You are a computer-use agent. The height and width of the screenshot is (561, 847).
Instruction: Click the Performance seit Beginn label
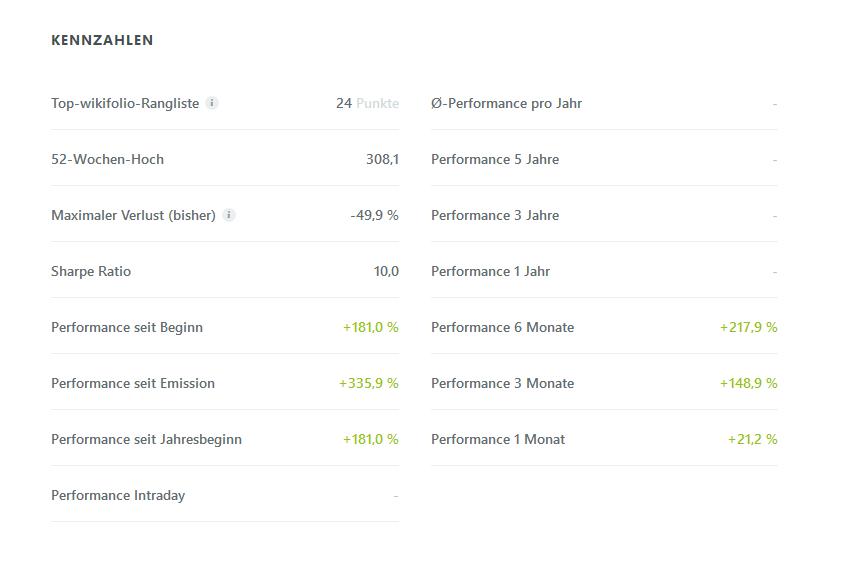pos(127,327)
